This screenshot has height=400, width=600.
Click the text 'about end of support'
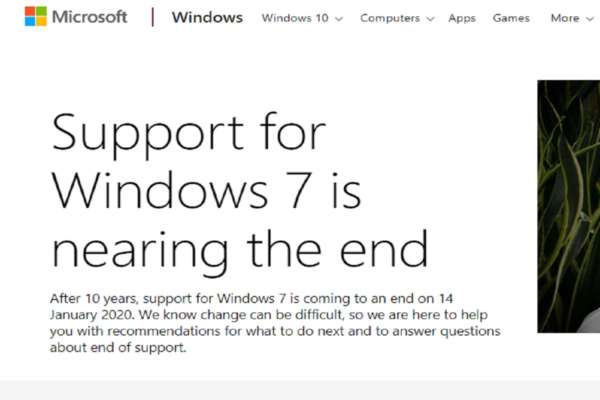[x=117, y=348]
